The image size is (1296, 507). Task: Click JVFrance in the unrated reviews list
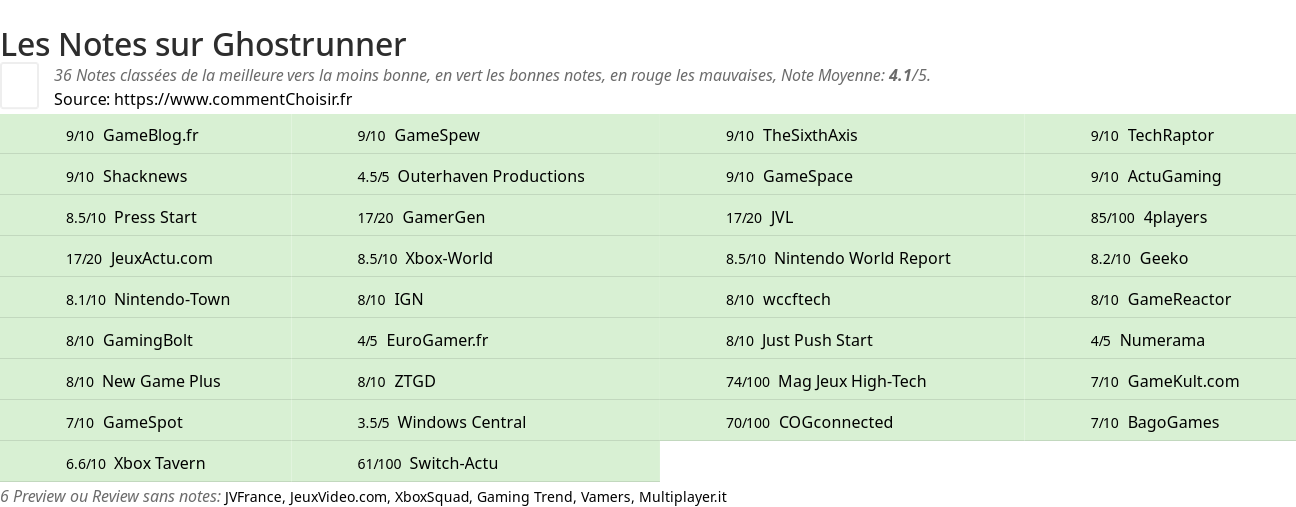tap(254, 496)
